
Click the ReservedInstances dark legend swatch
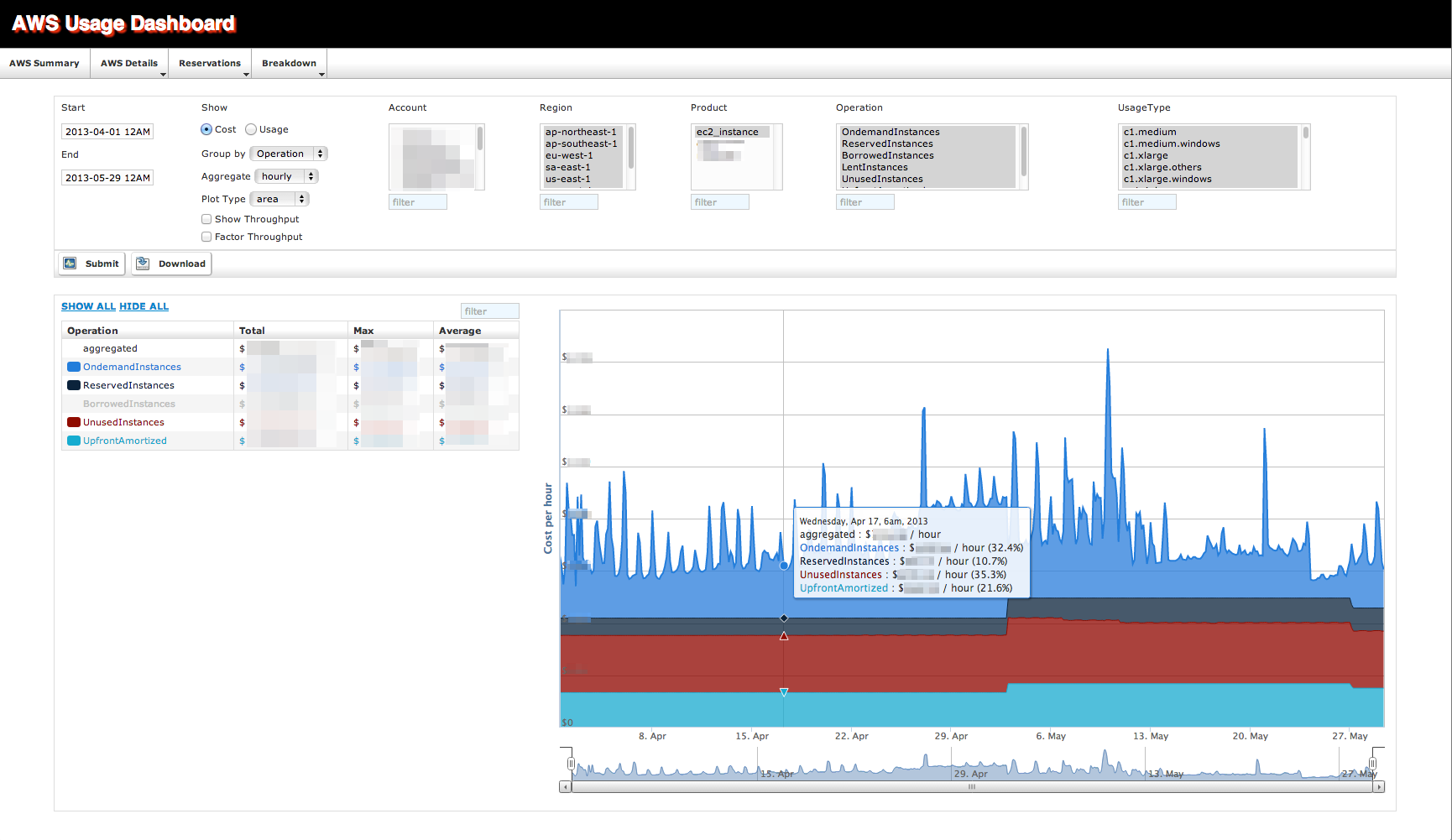pos(74,385)
